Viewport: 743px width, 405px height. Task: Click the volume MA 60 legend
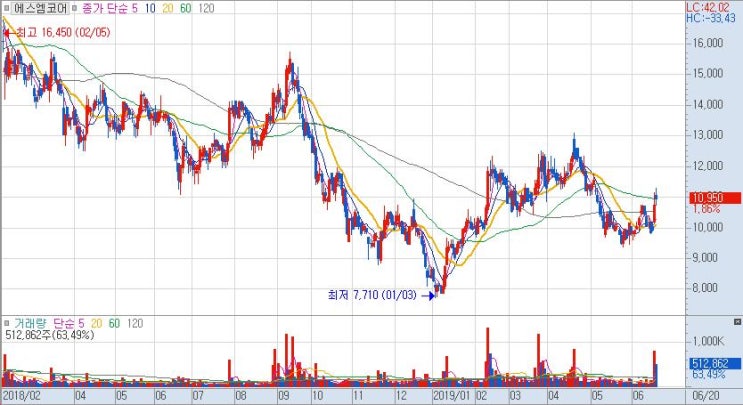click(114, 324)
